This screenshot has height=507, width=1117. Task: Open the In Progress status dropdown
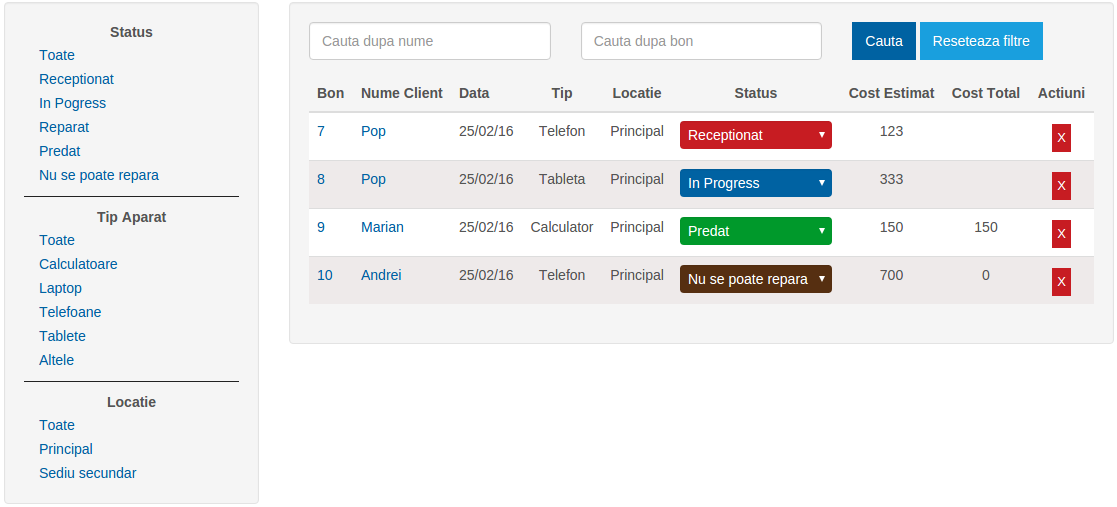(755, 183)
